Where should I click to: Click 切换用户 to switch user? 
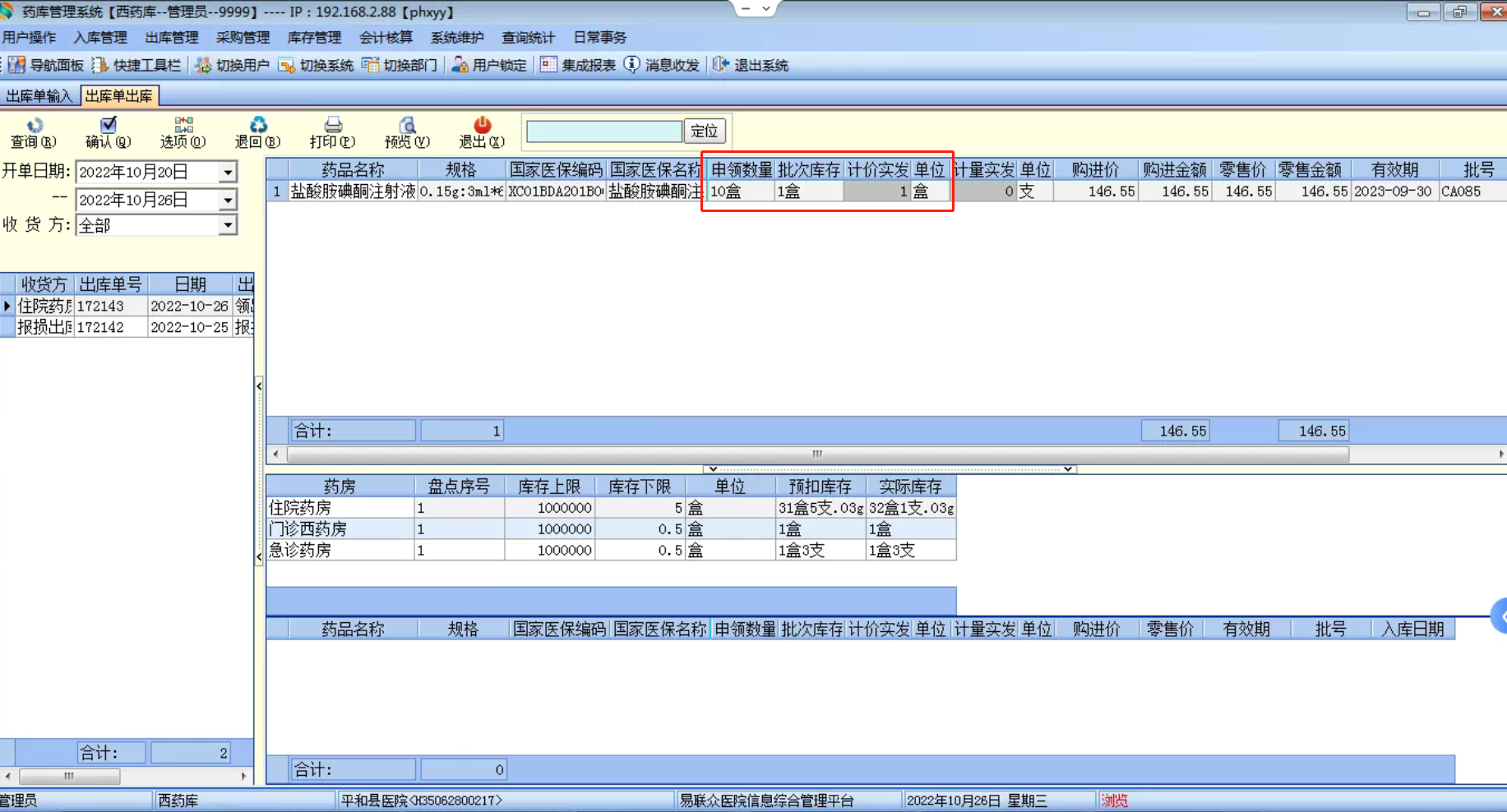[x=233, y=65]
